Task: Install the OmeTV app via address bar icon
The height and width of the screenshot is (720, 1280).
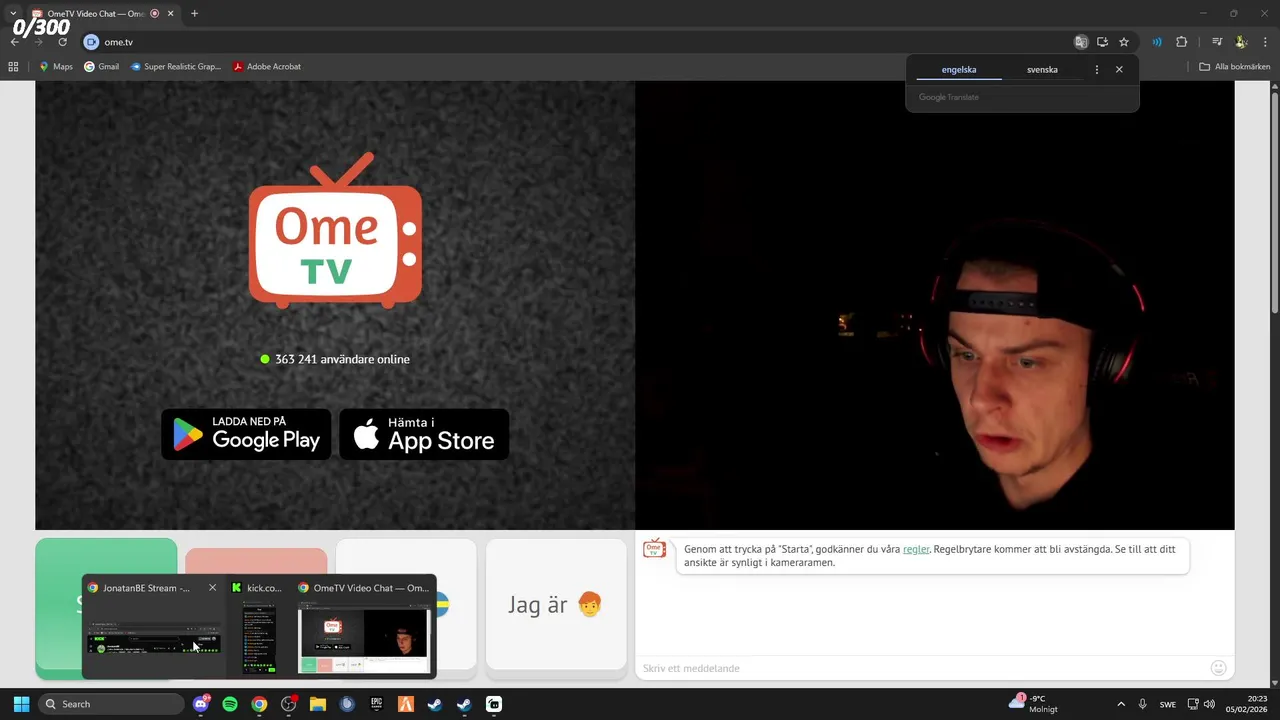Action: (1102, 42)
